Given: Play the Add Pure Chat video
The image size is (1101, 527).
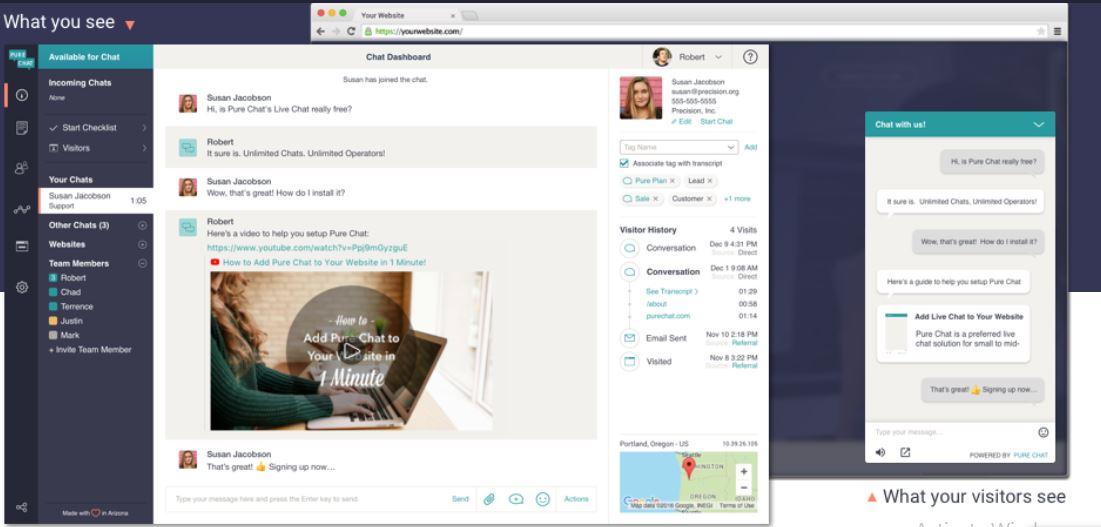Looking at the screenshot, I should (351, 351).
